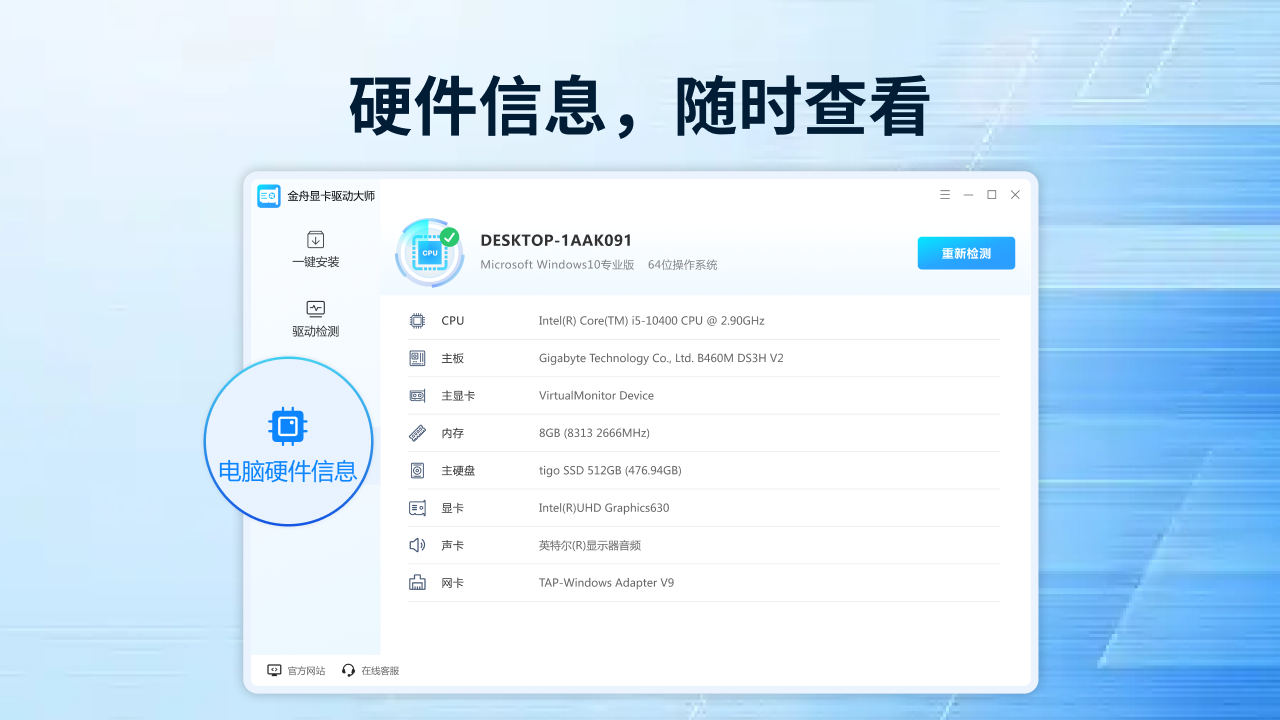Click the 显卡 display card icon

417,508
